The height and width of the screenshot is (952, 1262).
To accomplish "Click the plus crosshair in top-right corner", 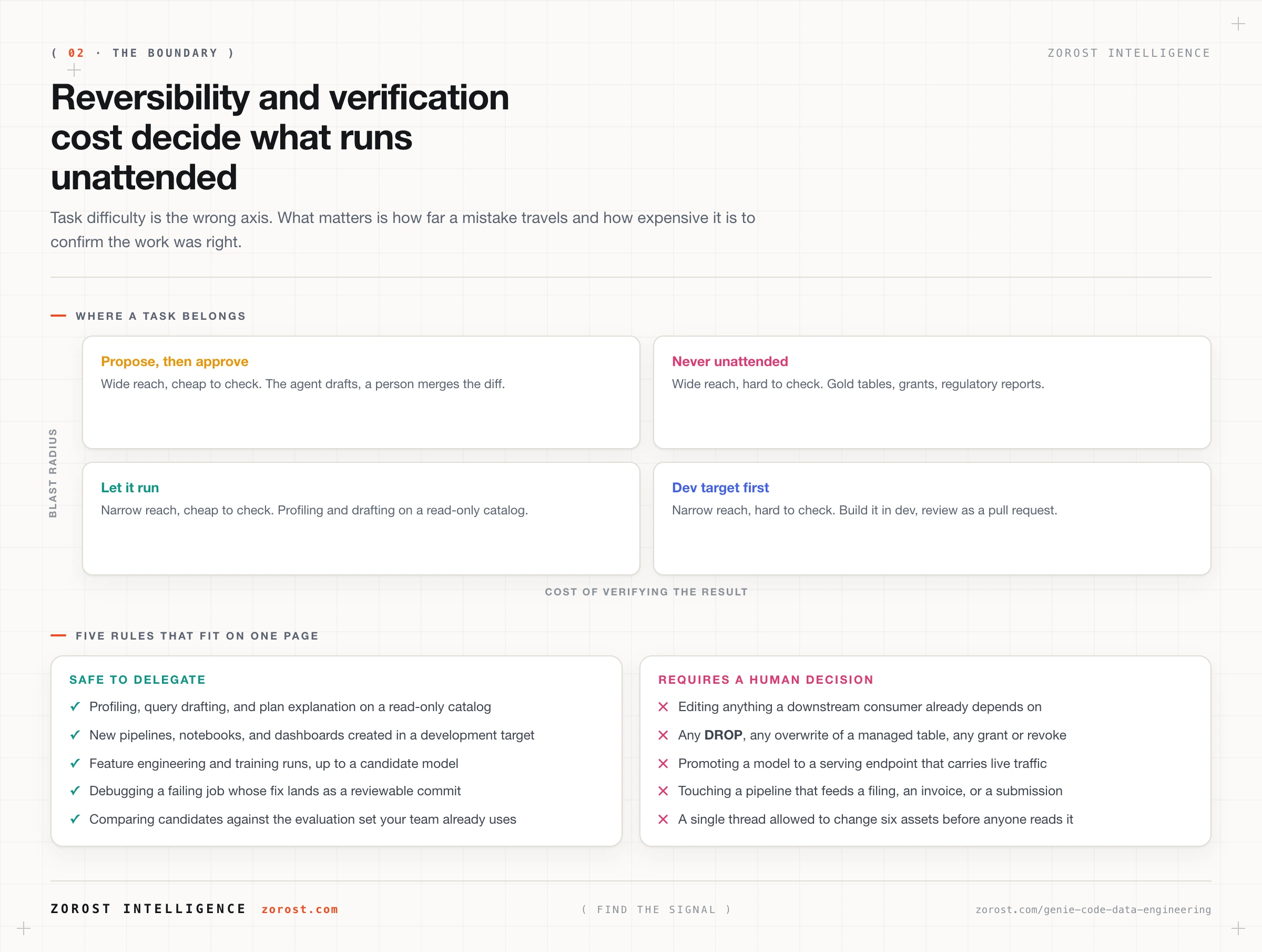I will (1238, 24).
